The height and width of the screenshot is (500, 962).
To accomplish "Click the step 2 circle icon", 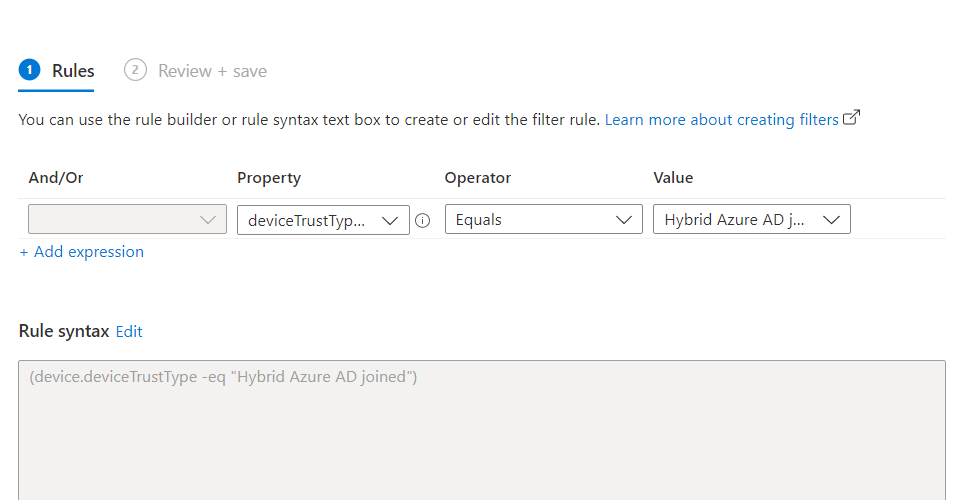I will click(135, 70).
